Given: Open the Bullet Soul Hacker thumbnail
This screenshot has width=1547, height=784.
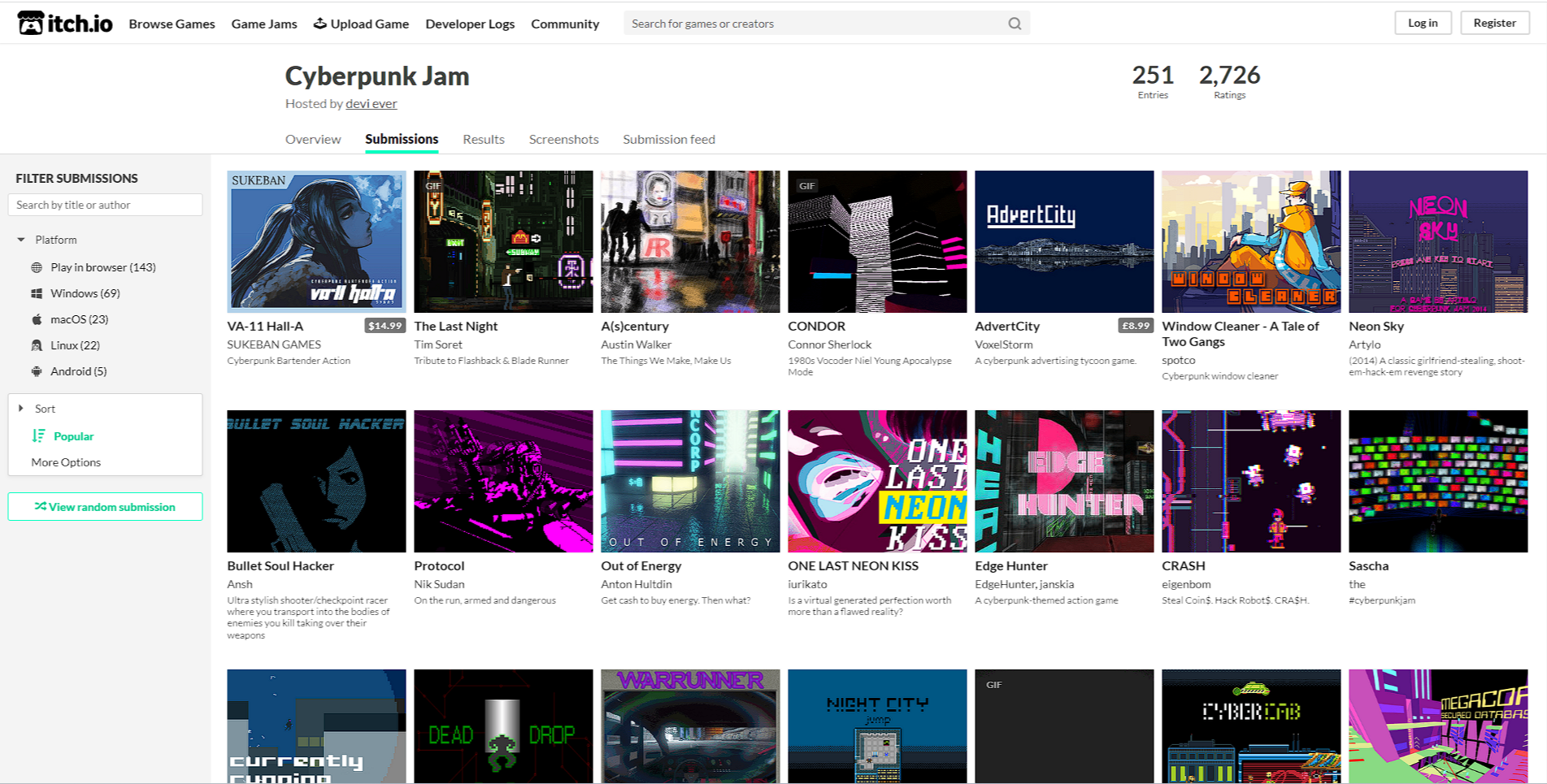Looking at the screenshot, I should 316,481.
